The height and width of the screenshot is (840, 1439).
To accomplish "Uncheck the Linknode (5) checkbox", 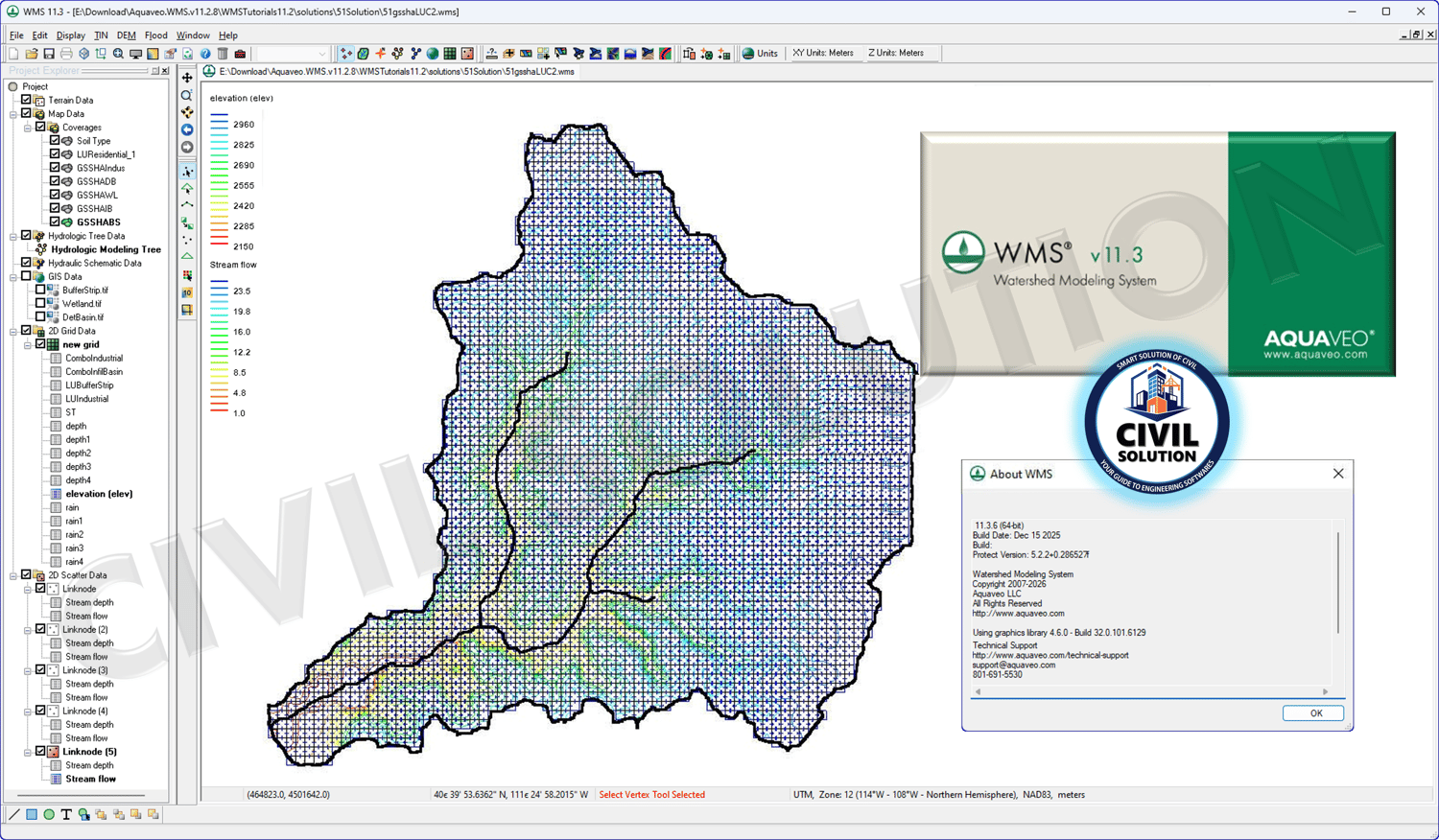I will (x=40, y=752).
